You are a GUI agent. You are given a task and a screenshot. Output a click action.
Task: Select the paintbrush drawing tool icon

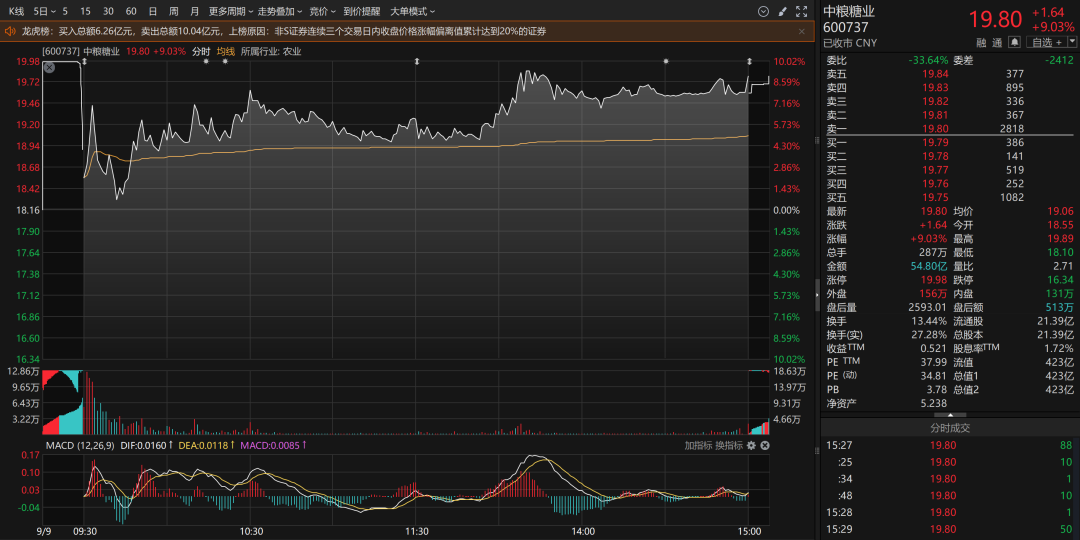click(x=782, y=12)
